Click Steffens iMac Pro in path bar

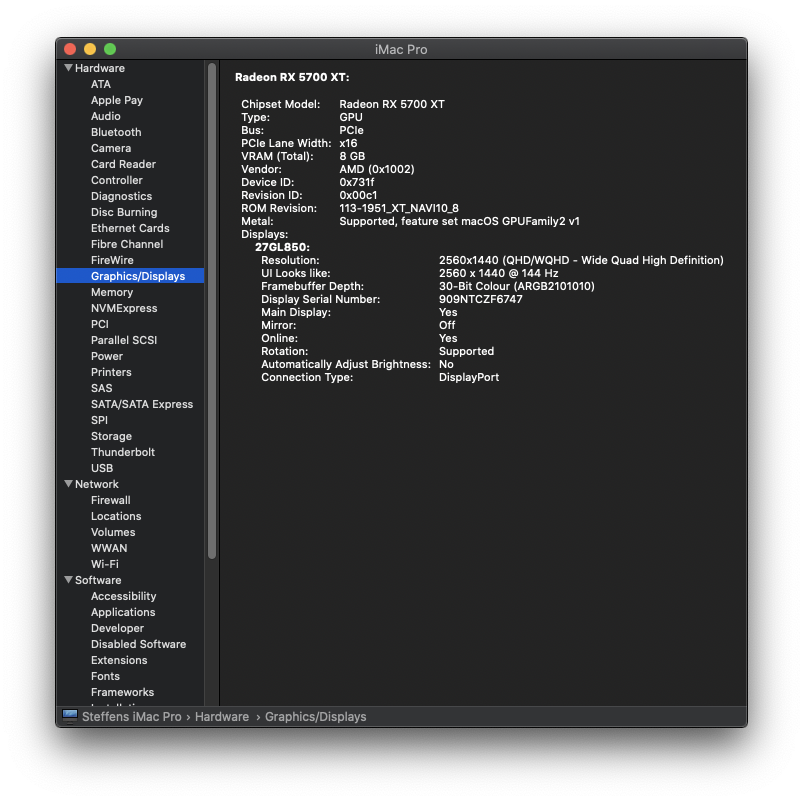[132, 716]
